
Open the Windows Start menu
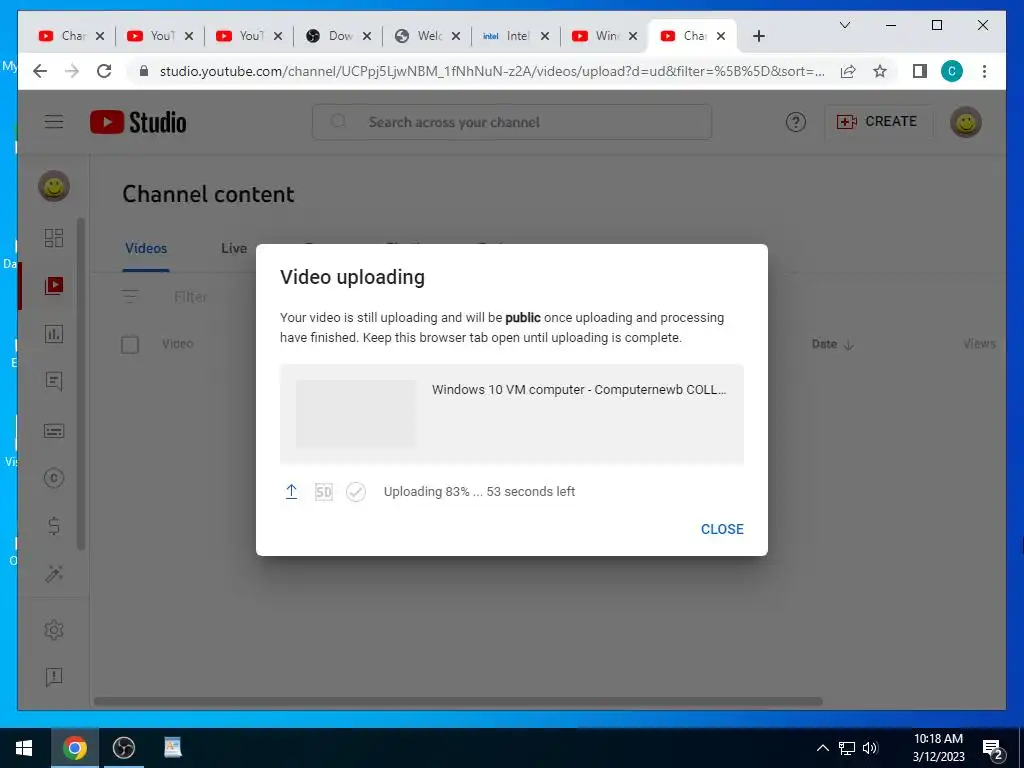click(x=24, y=748)
